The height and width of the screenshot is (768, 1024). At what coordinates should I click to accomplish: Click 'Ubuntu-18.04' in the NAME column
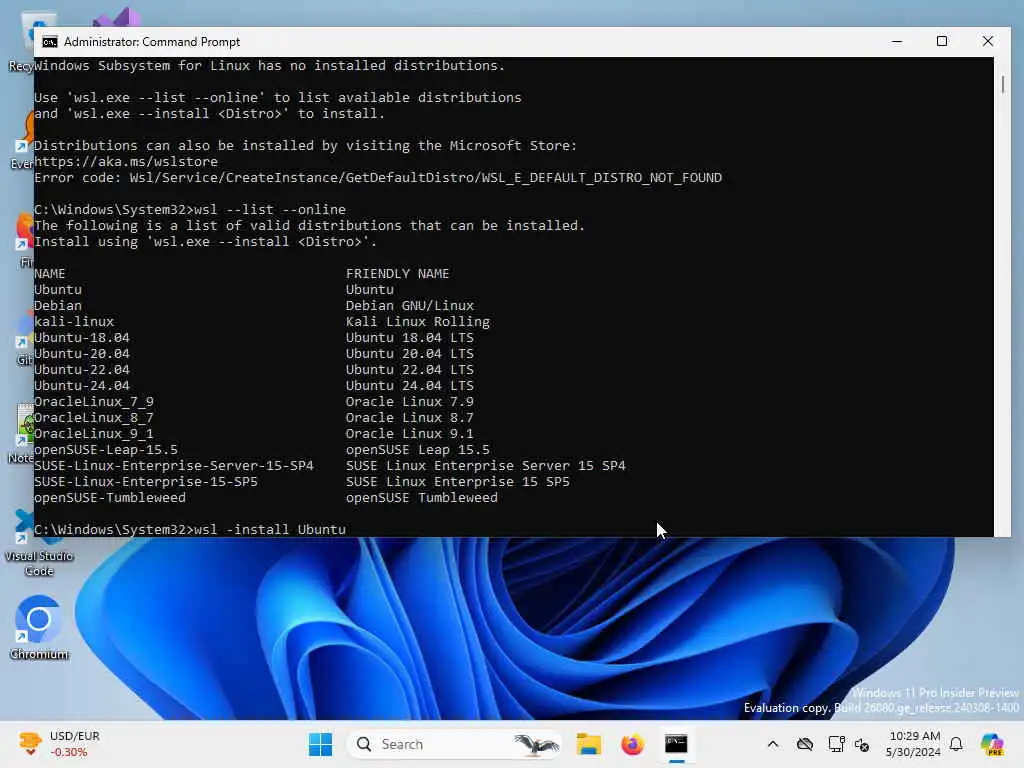[x=82, y=338]
